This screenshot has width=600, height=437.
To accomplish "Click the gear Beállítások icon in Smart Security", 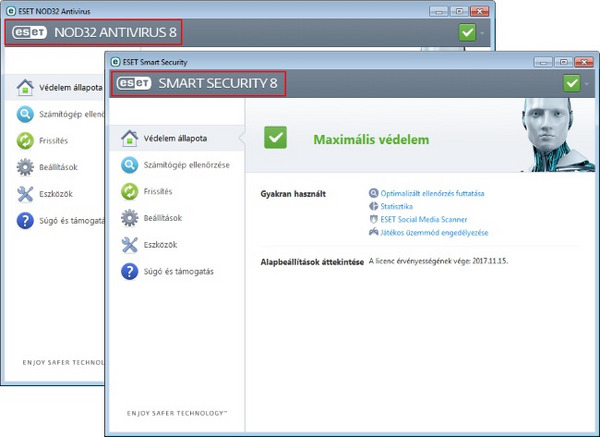I will [129, 218].
